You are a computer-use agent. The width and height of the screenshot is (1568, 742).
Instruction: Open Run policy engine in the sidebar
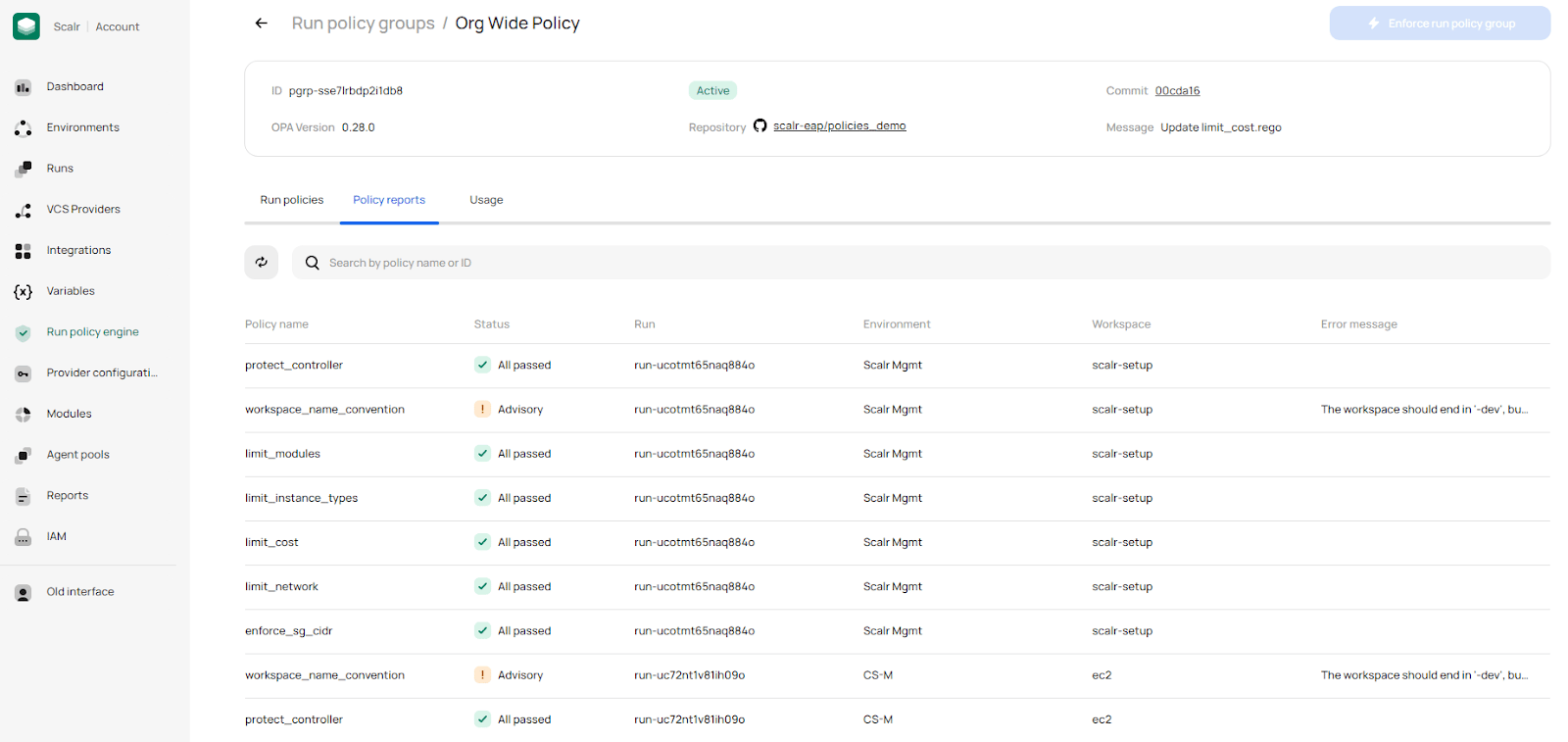click(x=93, y=332)
